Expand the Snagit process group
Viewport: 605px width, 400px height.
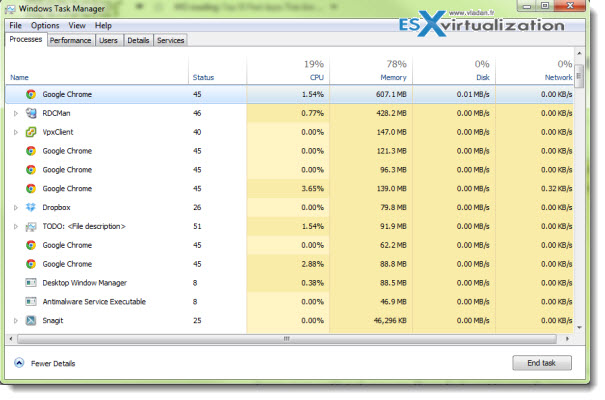tap(16, 321)
